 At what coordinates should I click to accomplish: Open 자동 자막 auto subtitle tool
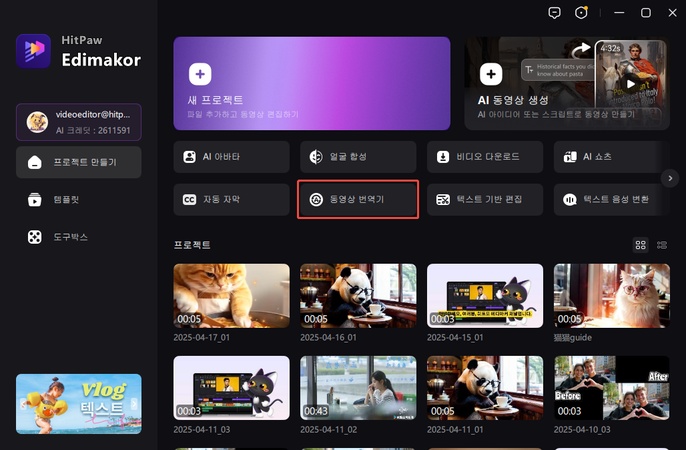click(x=230, y=199)
